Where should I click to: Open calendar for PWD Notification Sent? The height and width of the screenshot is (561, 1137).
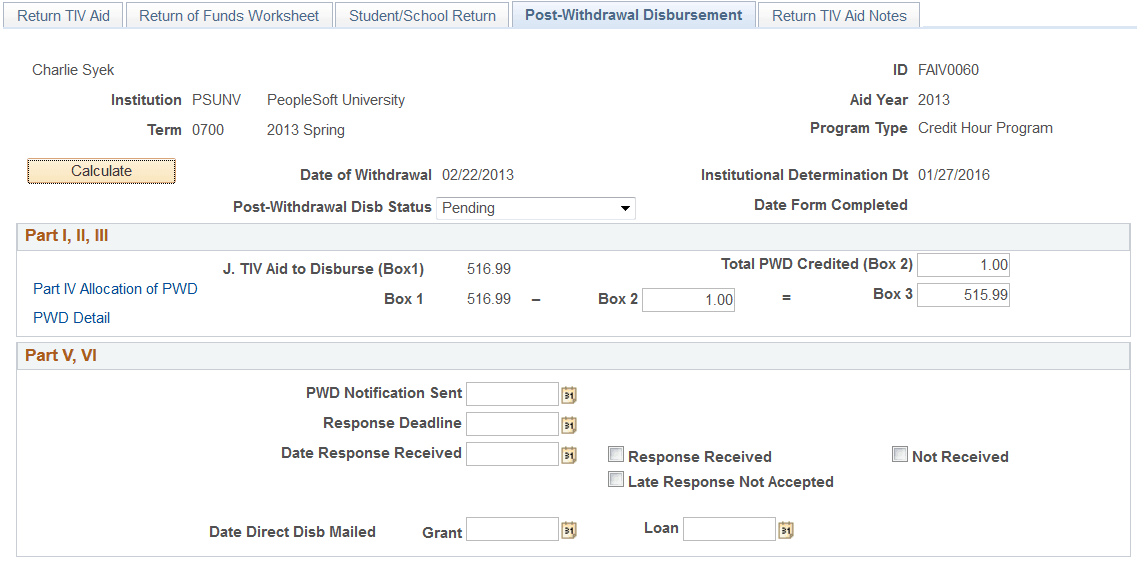click(569, 395)
